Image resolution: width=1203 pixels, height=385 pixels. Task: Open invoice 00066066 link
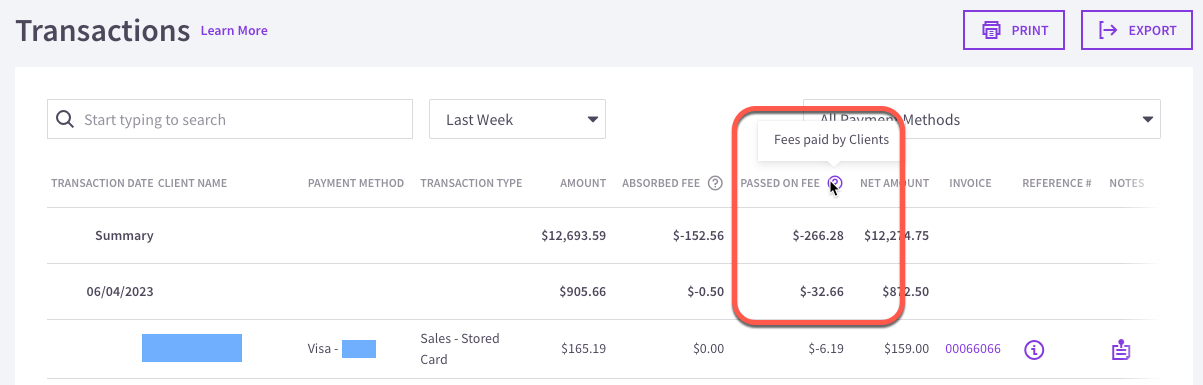click(x=973, y=349)
